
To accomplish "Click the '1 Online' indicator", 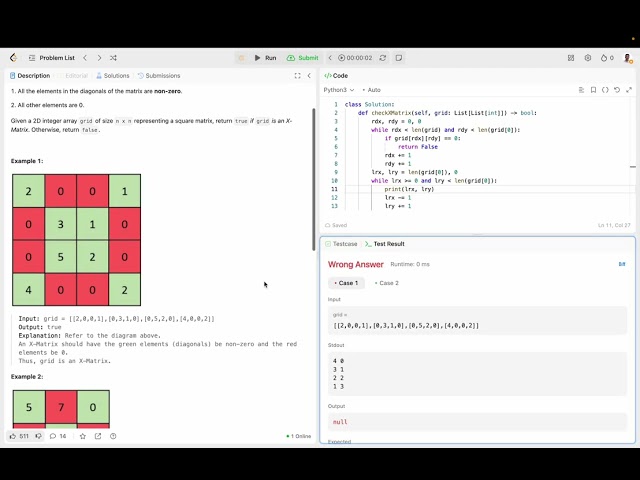I will tap(299, 436).
